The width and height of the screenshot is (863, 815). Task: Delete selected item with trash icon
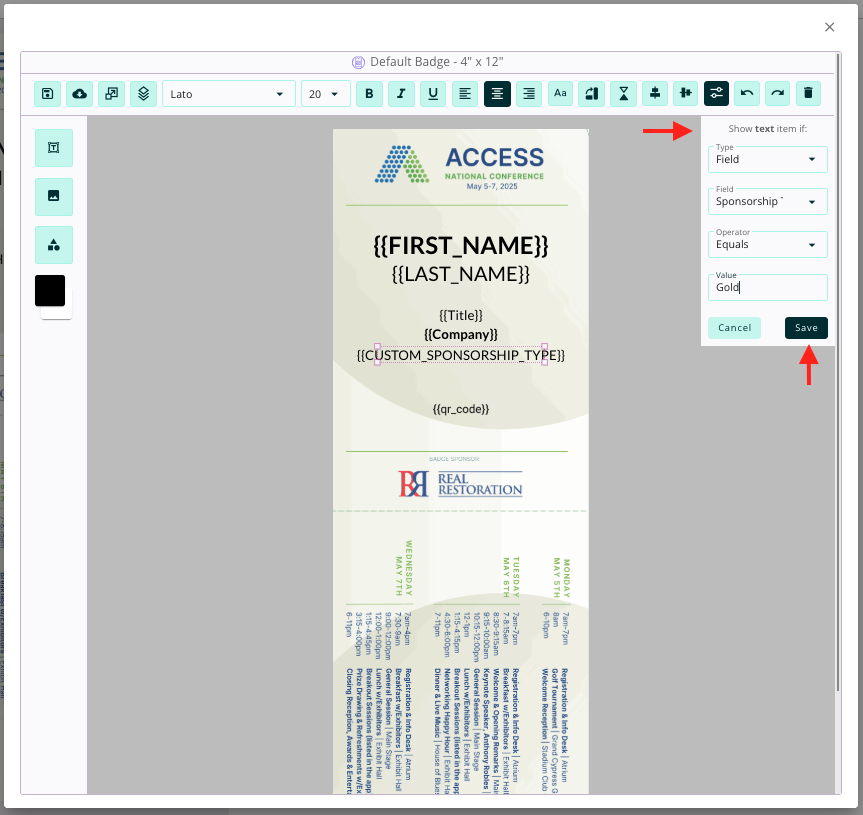808,94
